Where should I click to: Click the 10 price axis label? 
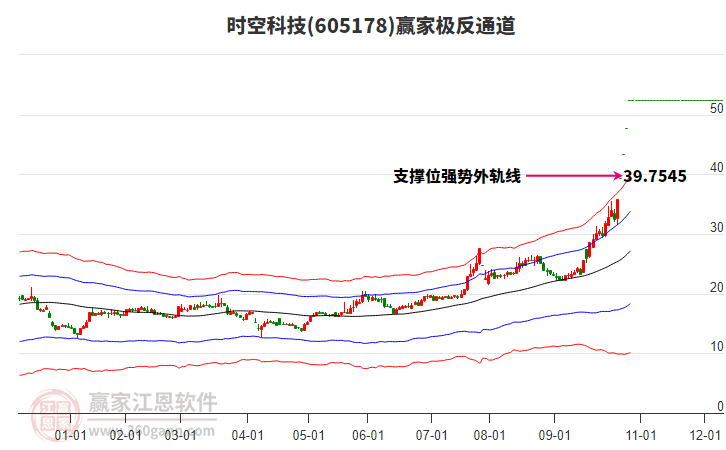(x=717, y=346)
